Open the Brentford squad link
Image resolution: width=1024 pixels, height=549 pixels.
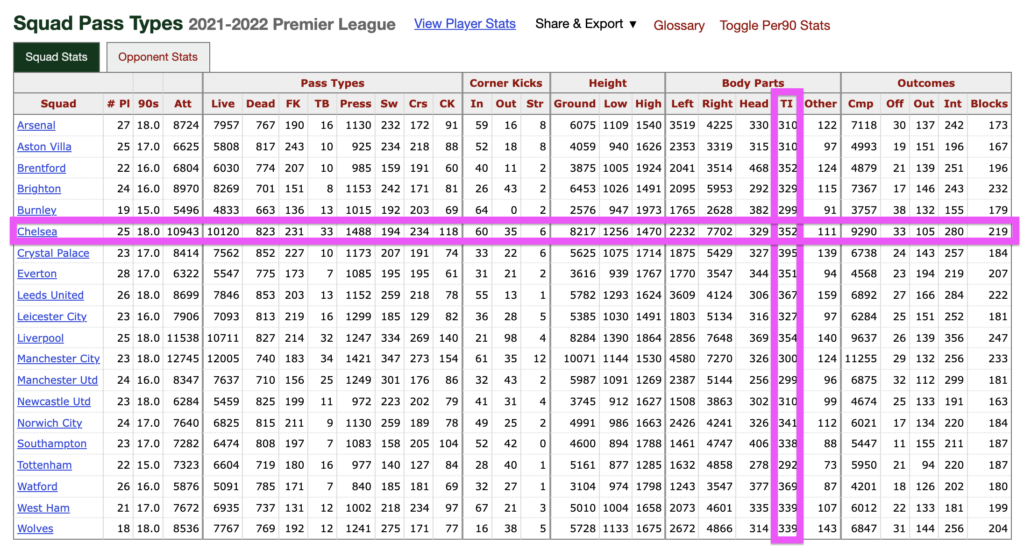pos(41,168)
